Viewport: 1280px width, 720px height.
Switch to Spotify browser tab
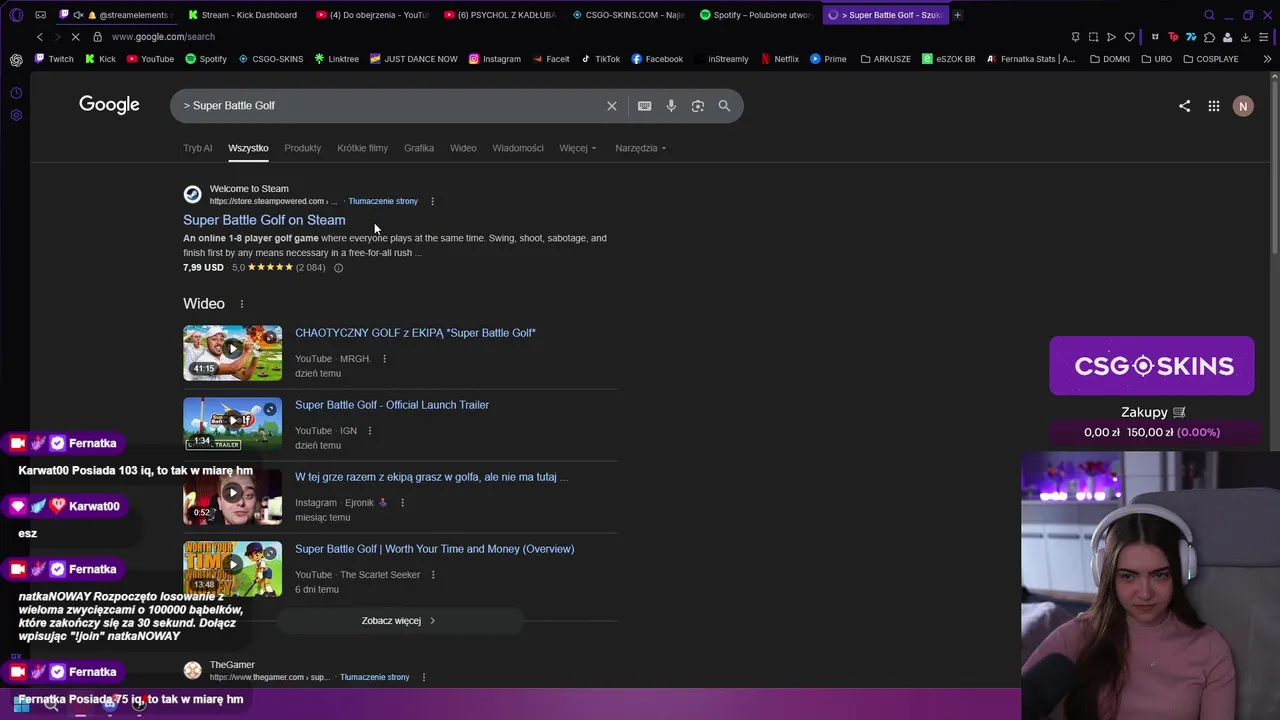pos(755,15)
